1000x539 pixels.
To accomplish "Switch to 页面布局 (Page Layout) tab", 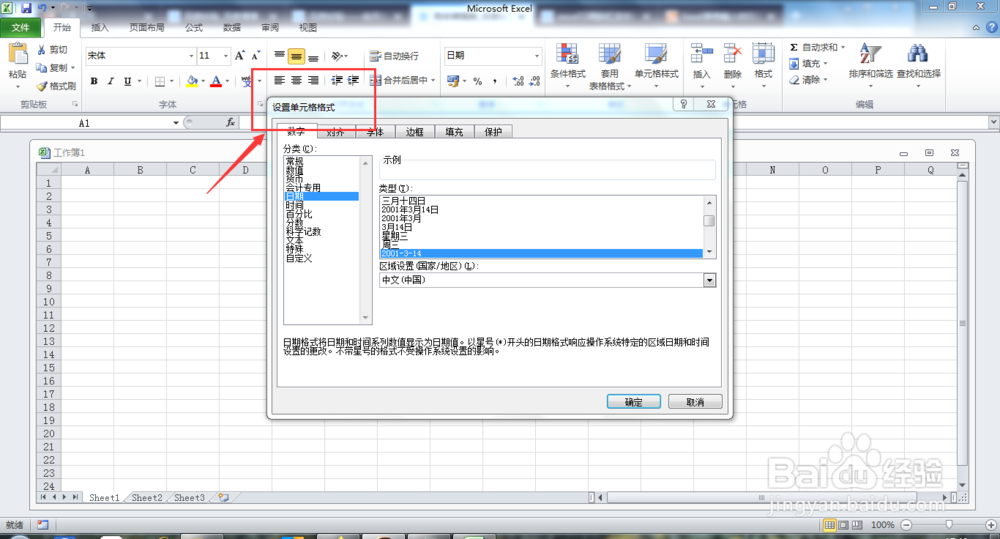I will pos(147,27).
